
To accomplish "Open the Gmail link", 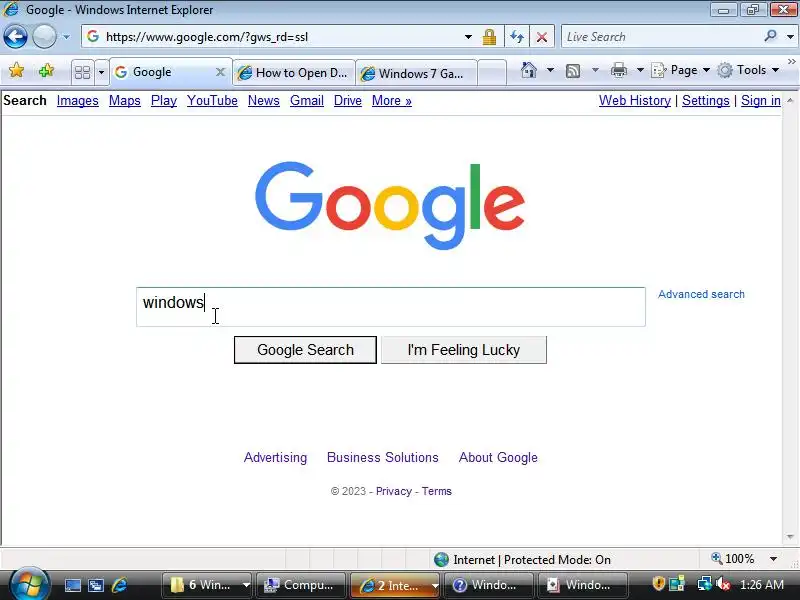I will (x=307, y=101).
